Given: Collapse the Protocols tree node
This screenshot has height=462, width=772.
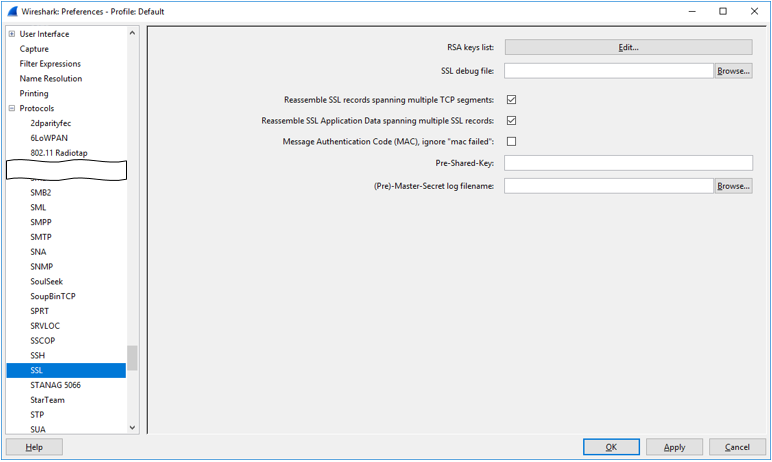Looking at the screenshot, I should [x=12, y=108].
